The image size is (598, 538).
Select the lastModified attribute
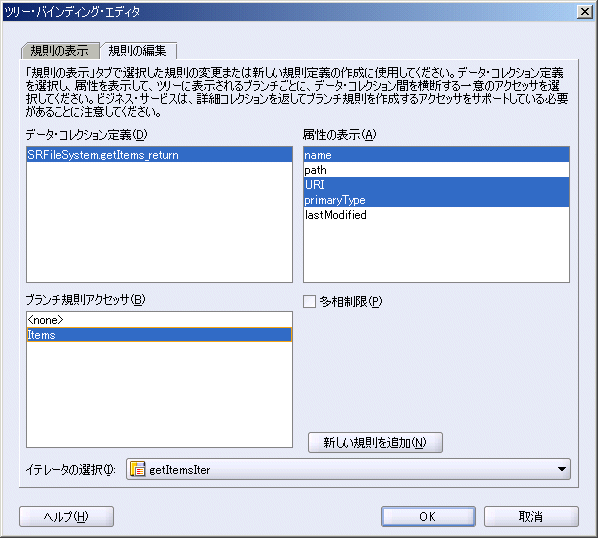[x=436, y=215]
